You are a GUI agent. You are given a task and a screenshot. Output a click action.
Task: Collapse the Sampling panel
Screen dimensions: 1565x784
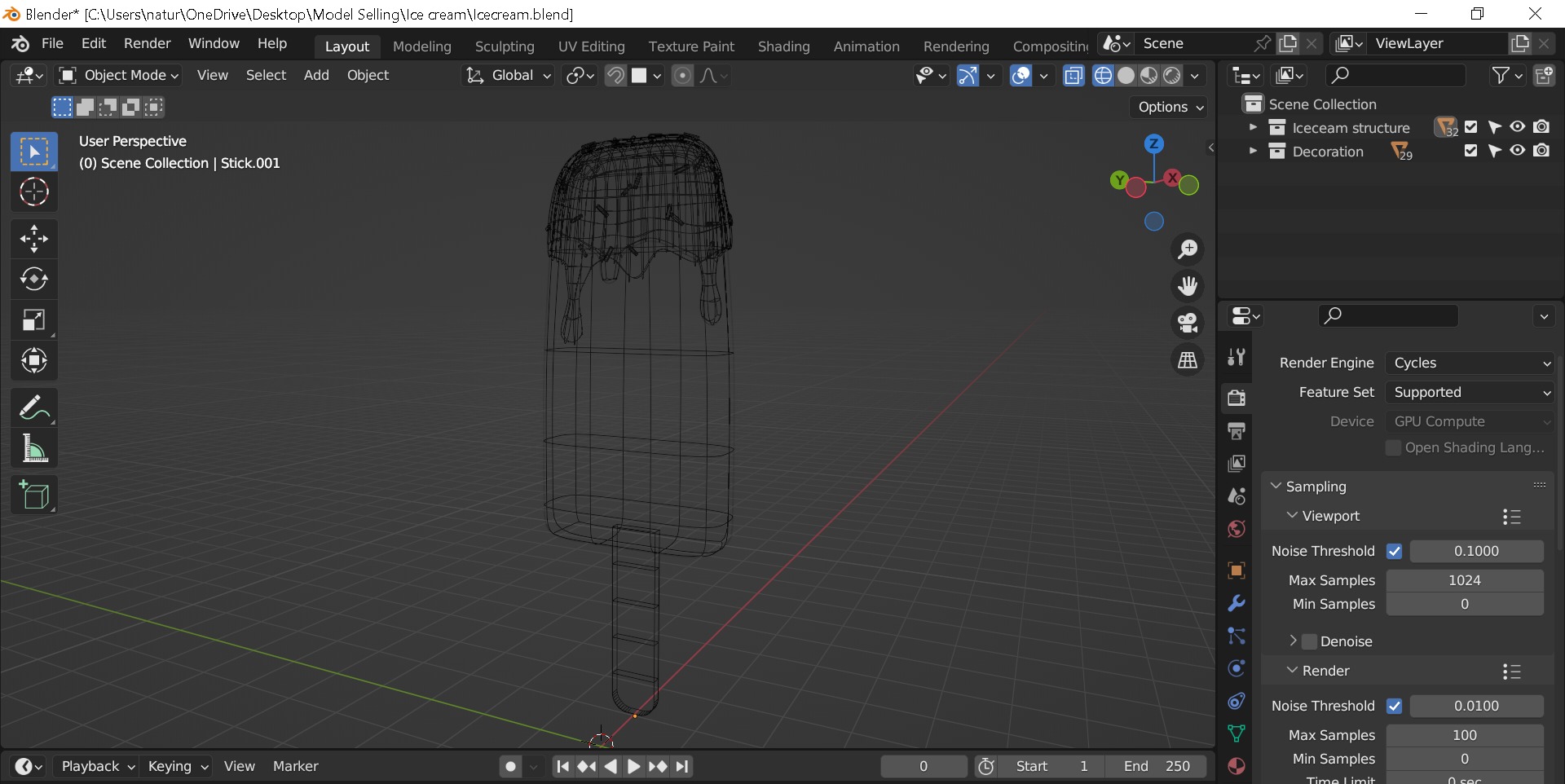click(x=1276, y=487)
